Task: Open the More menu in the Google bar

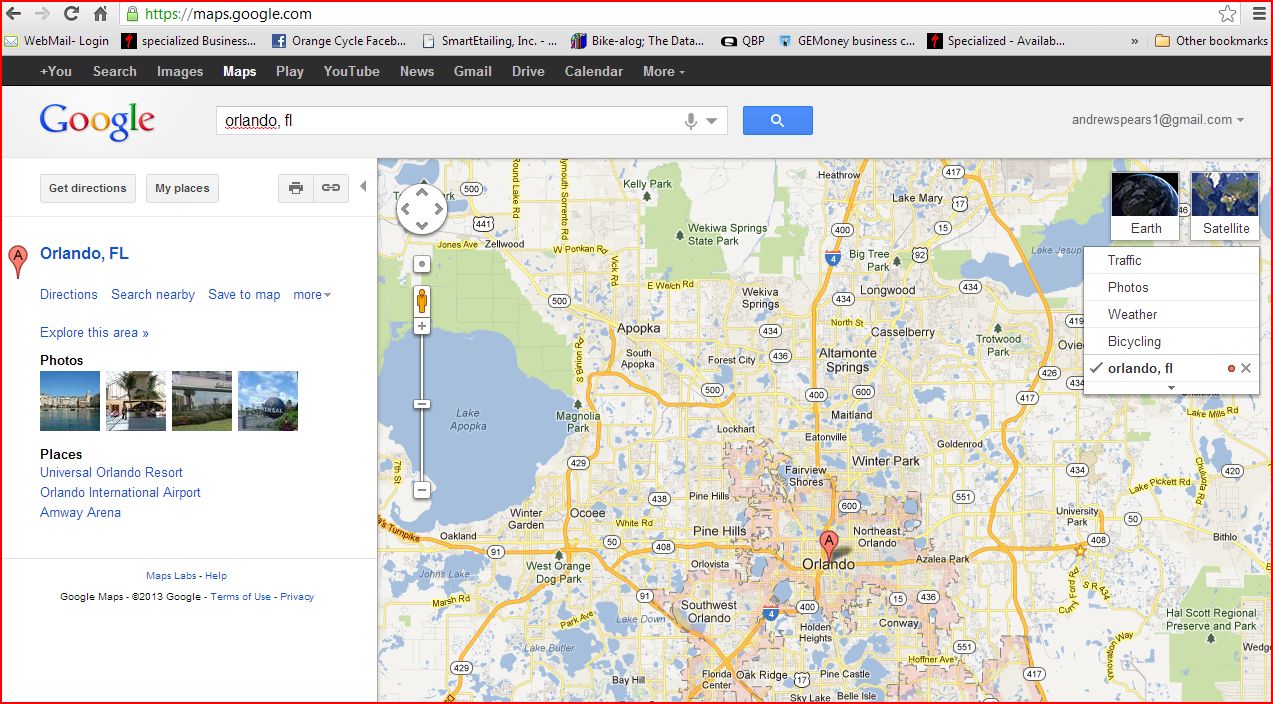Action: point(662,71)
